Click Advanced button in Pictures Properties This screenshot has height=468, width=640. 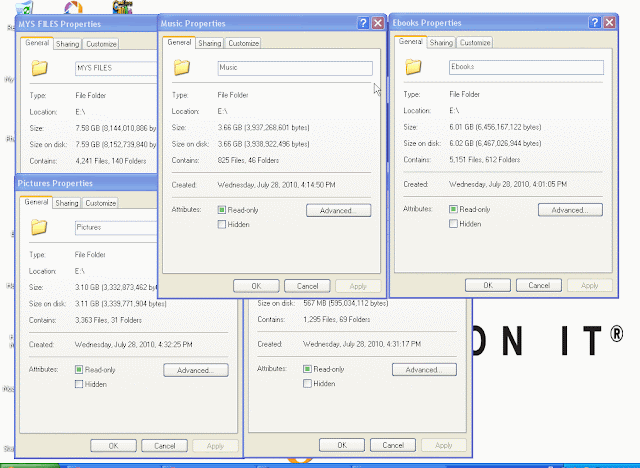(x=196, y=370)
